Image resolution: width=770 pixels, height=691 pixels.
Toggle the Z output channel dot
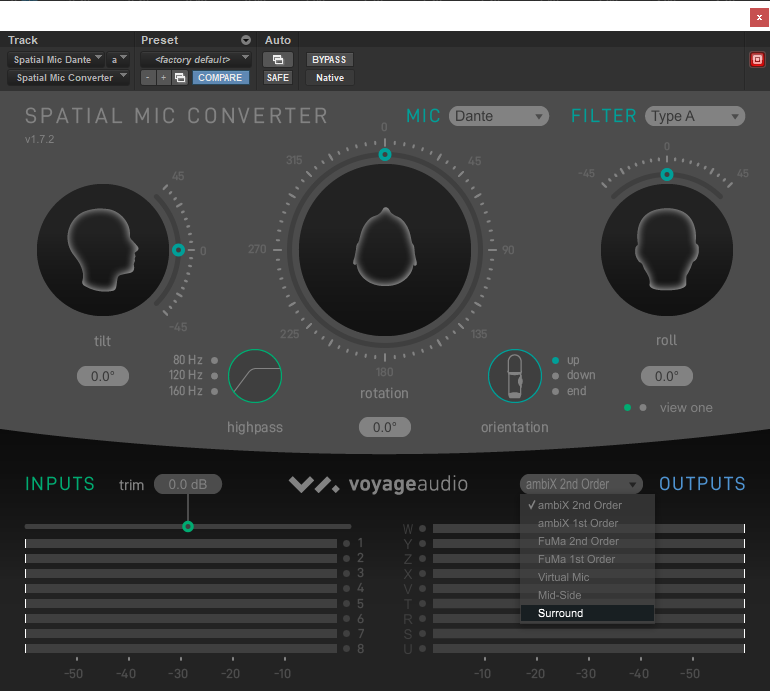(x=423, y=559)
